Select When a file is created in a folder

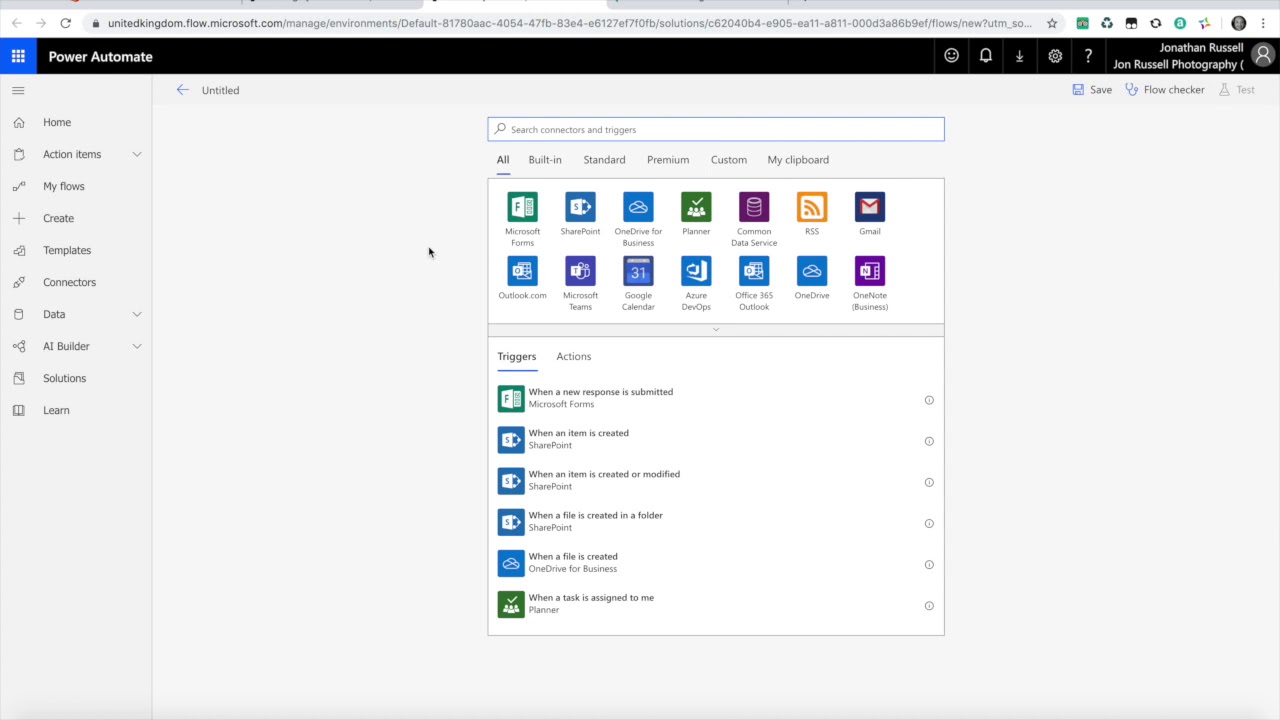716,521
